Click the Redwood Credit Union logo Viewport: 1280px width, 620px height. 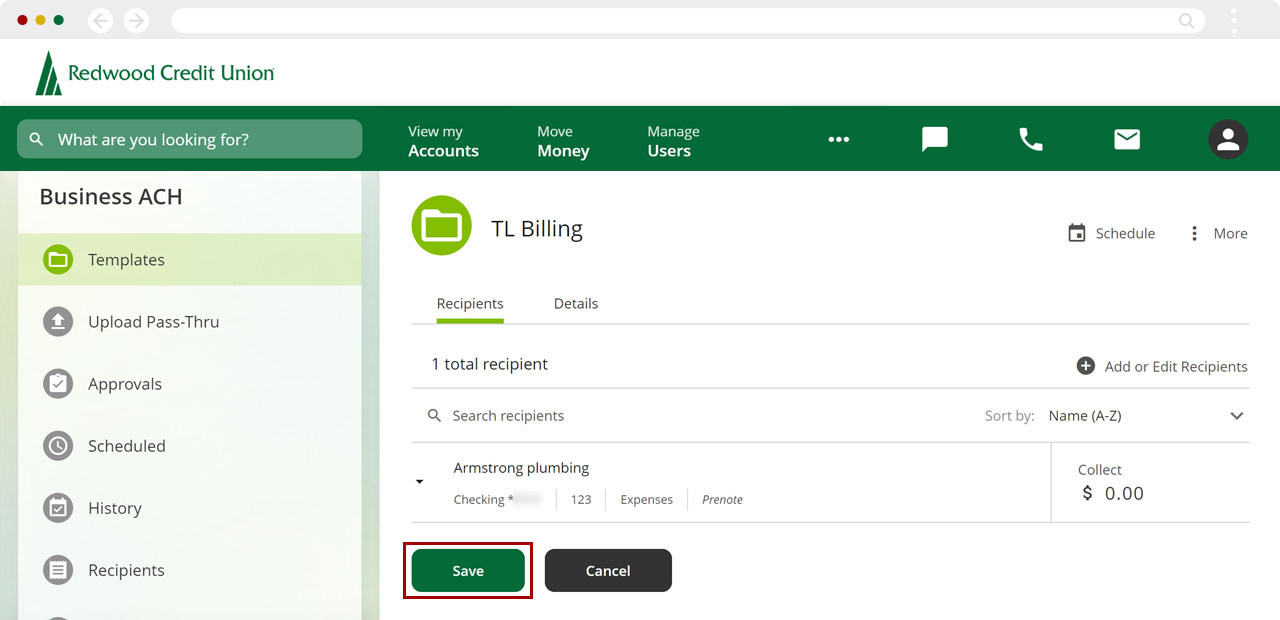tap(155, 73)
